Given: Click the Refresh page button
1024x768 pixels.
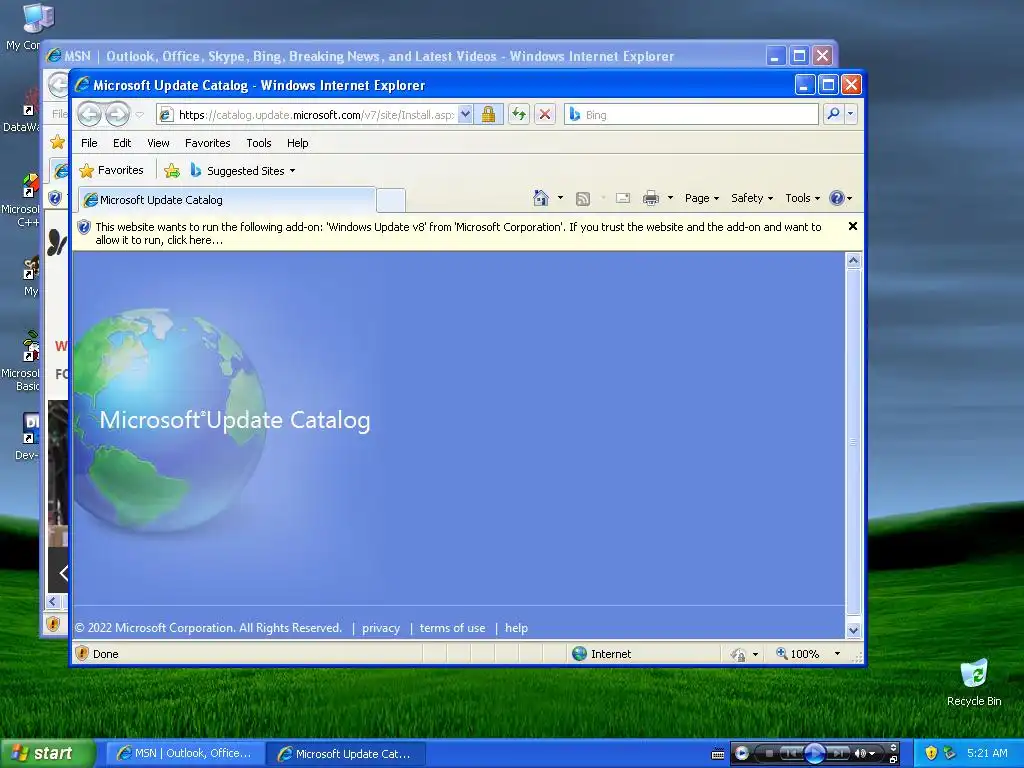Looking at the screenshot, I should pos(519,115).
